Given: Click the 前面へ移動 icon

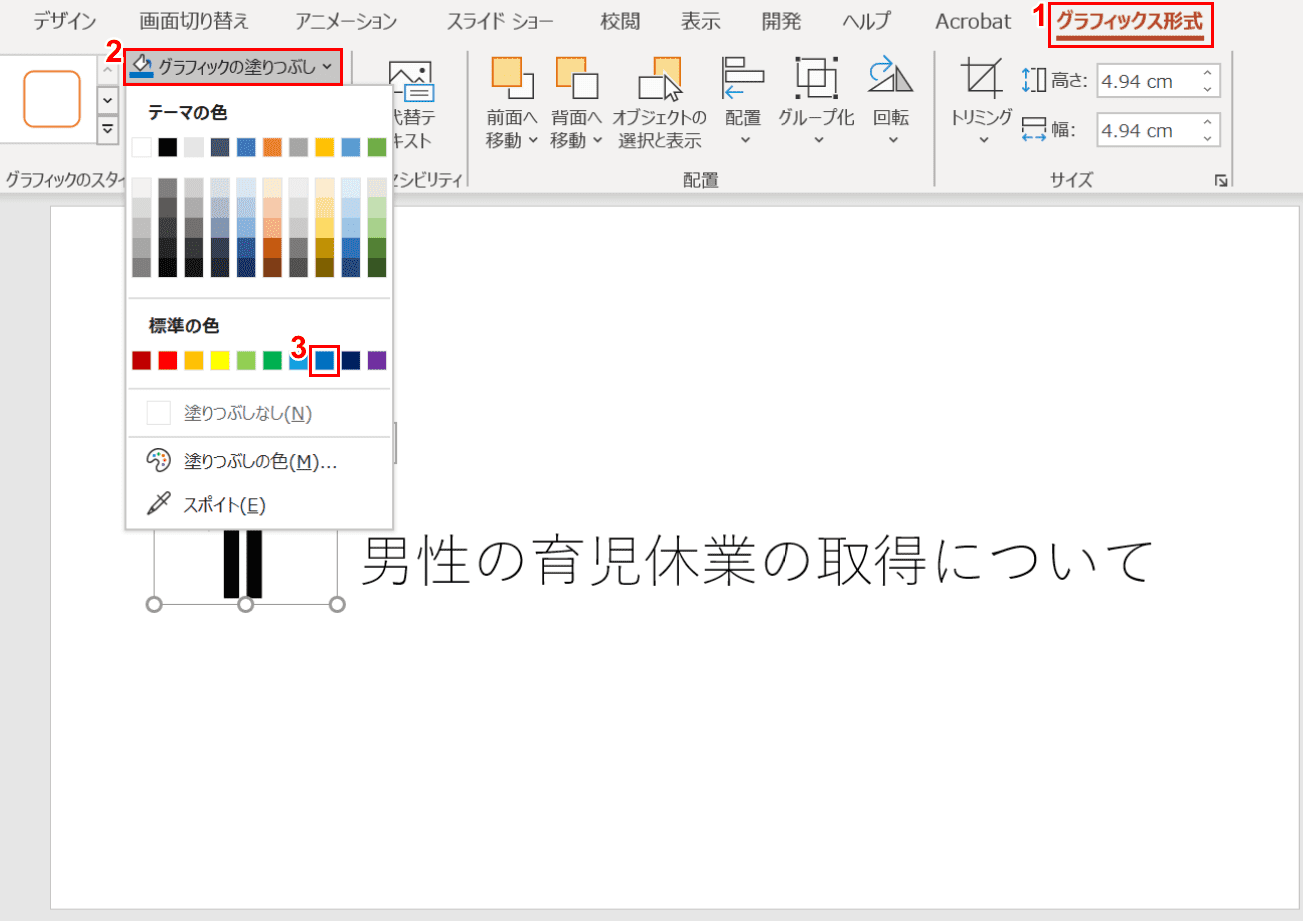Looking at the screenshot, I should (512, 78).
